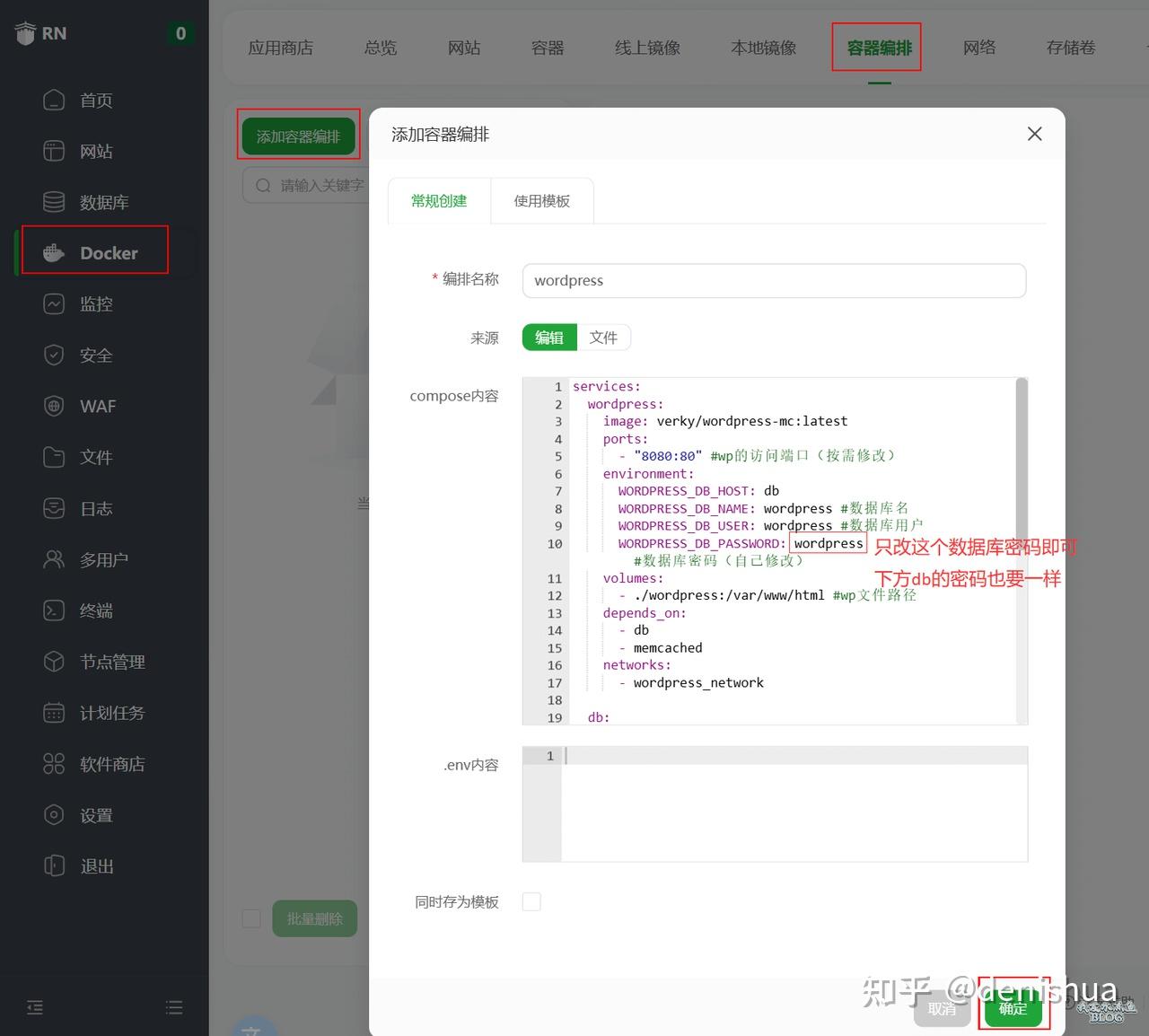Launch the 终端 terminal
Screen dimensions: 1149x1036
point(95,610)
